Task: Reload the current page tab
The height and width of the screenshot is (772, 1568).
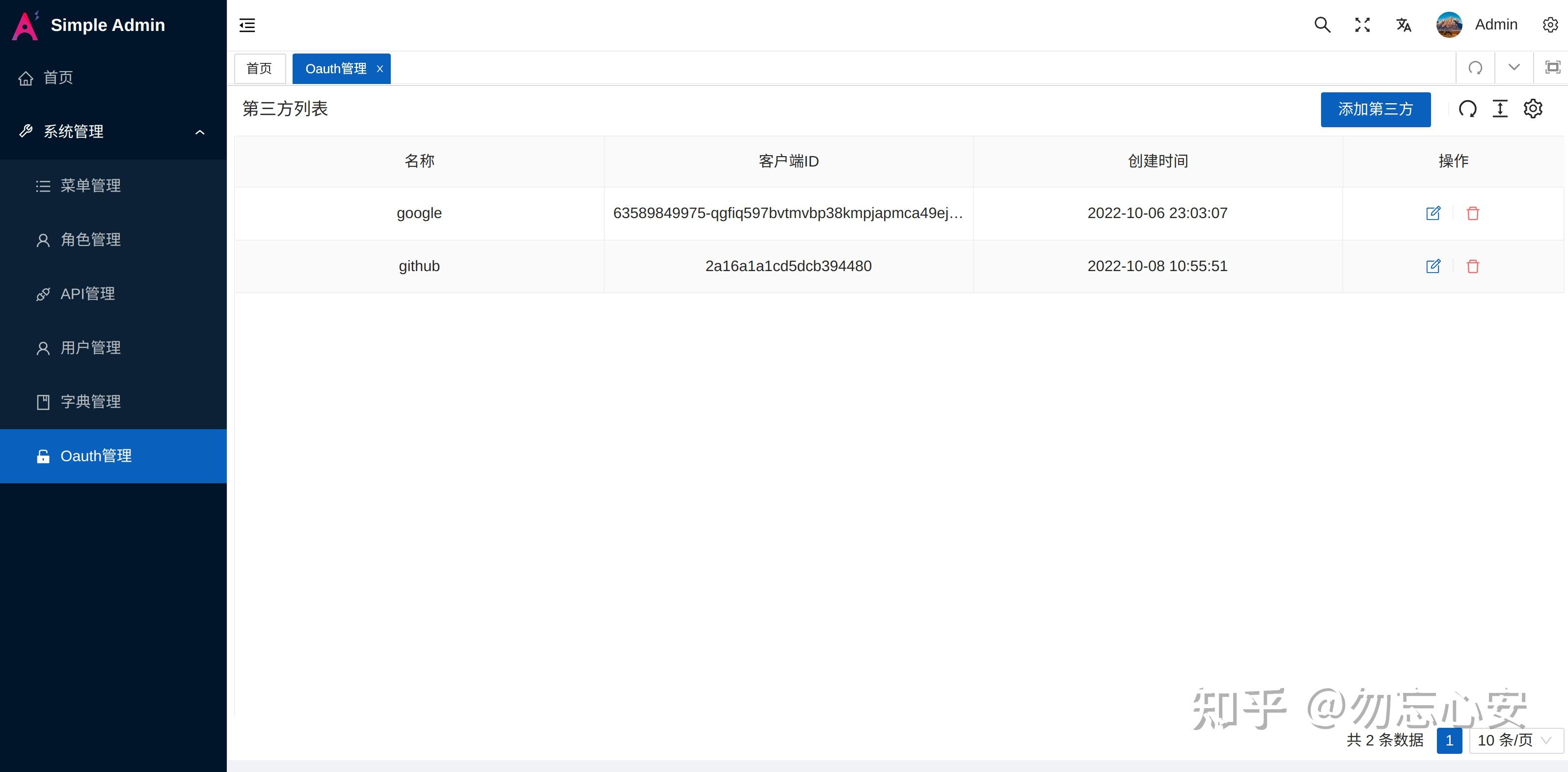Action: click(x=1476, y=67)
